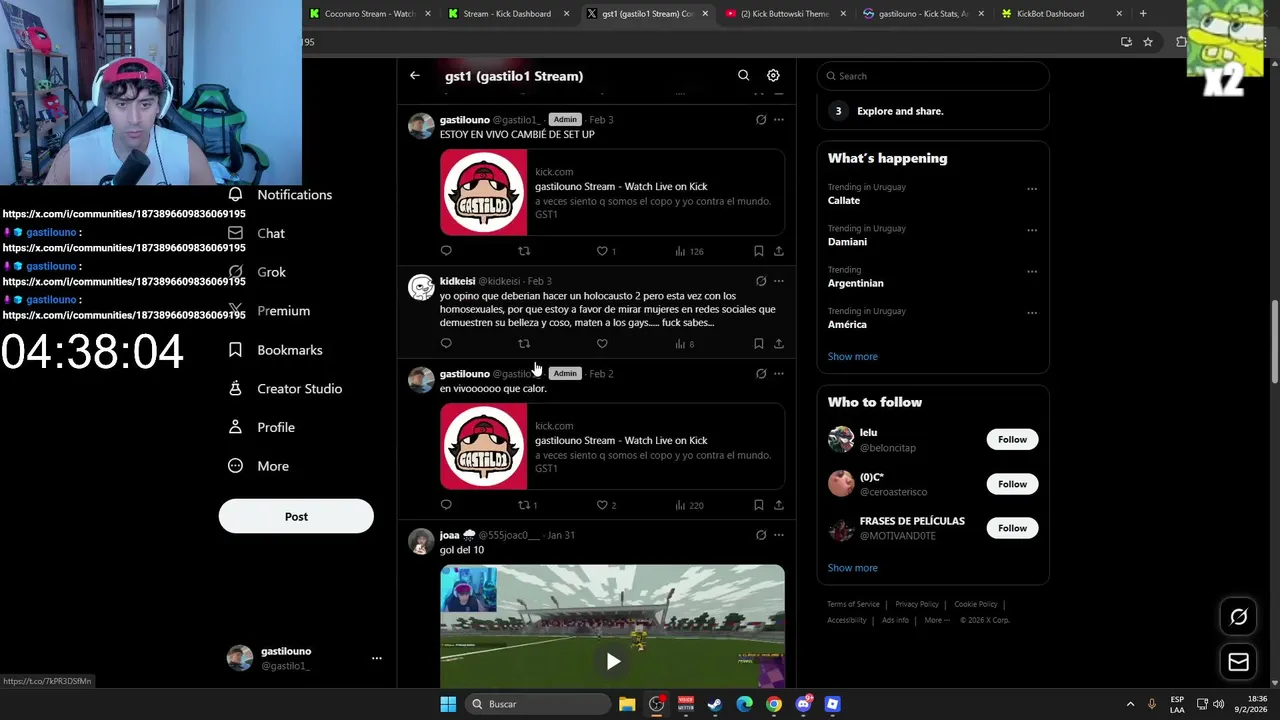
Task: Click the Windows Buscar search box
Action: pos(540,704)
